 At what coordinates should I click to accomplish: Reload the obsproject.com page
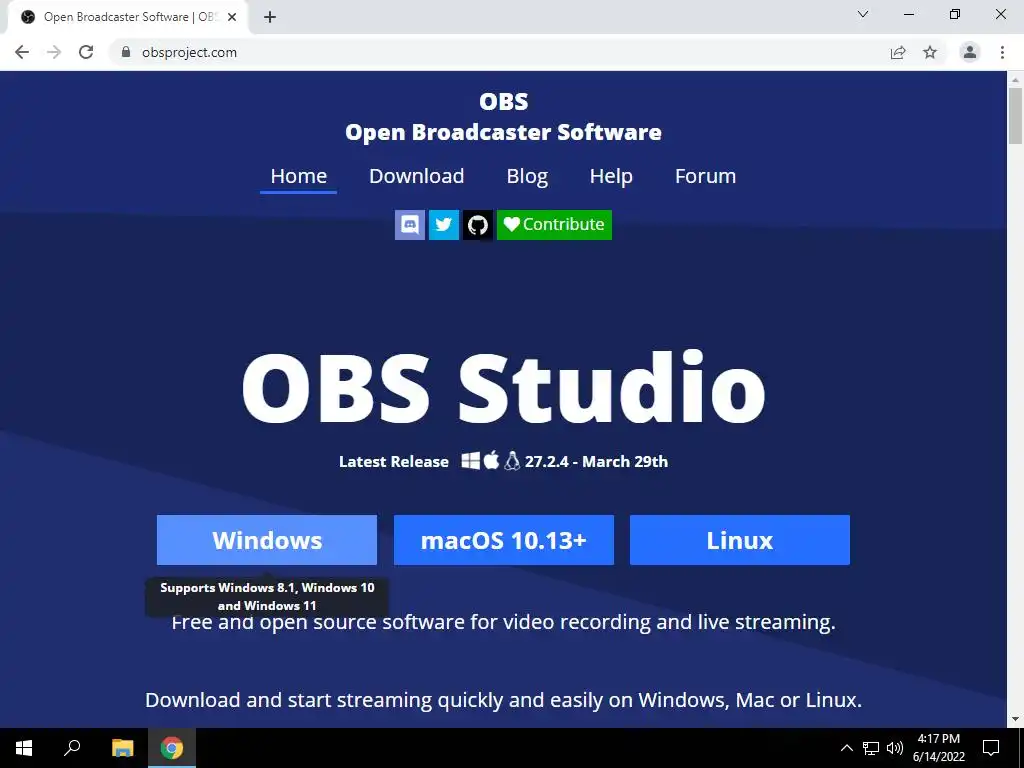click(x=86, y=52)
